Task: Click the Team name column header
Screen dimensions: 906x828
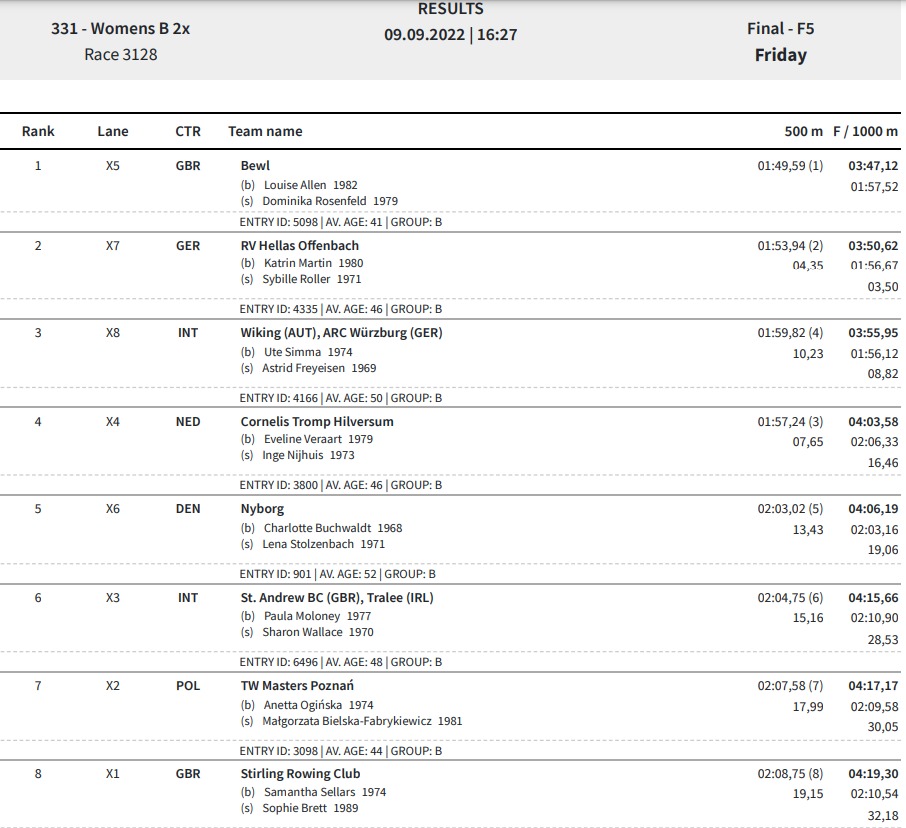Action: click(x=265, y=131)
